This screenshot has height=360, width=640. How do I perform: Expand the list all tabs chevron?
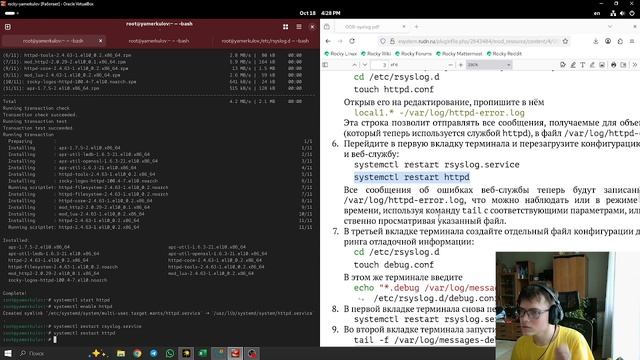click(610, 27)
